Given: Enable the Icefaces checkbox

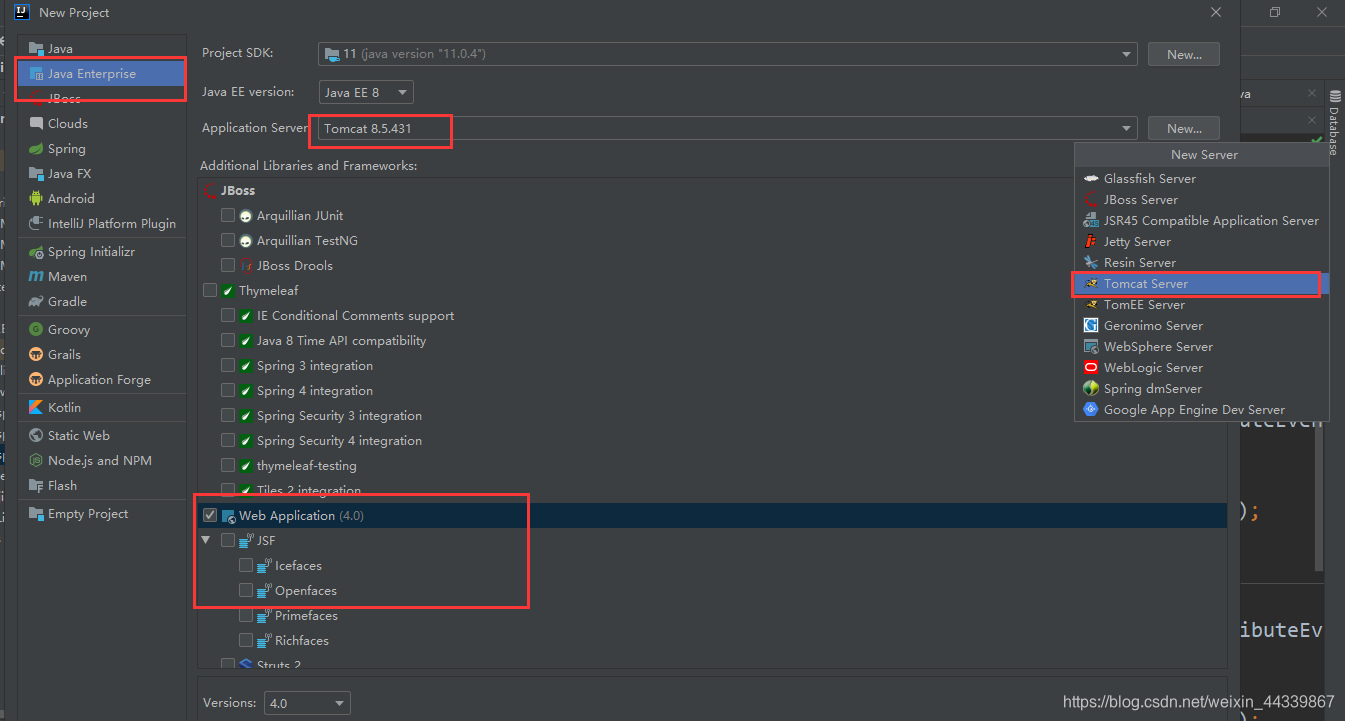Looking at the screenshot, I should (246, 565).
